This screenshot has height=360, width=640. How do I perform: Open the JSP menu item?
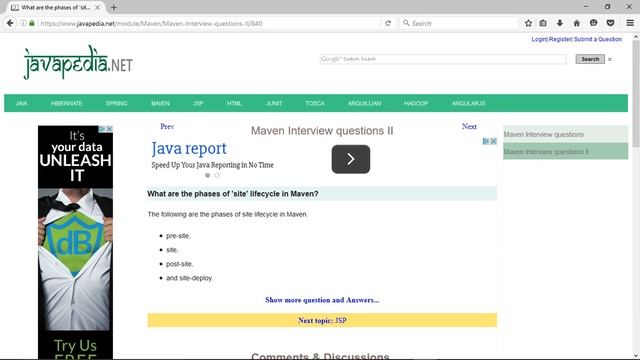tap(198, 103)
